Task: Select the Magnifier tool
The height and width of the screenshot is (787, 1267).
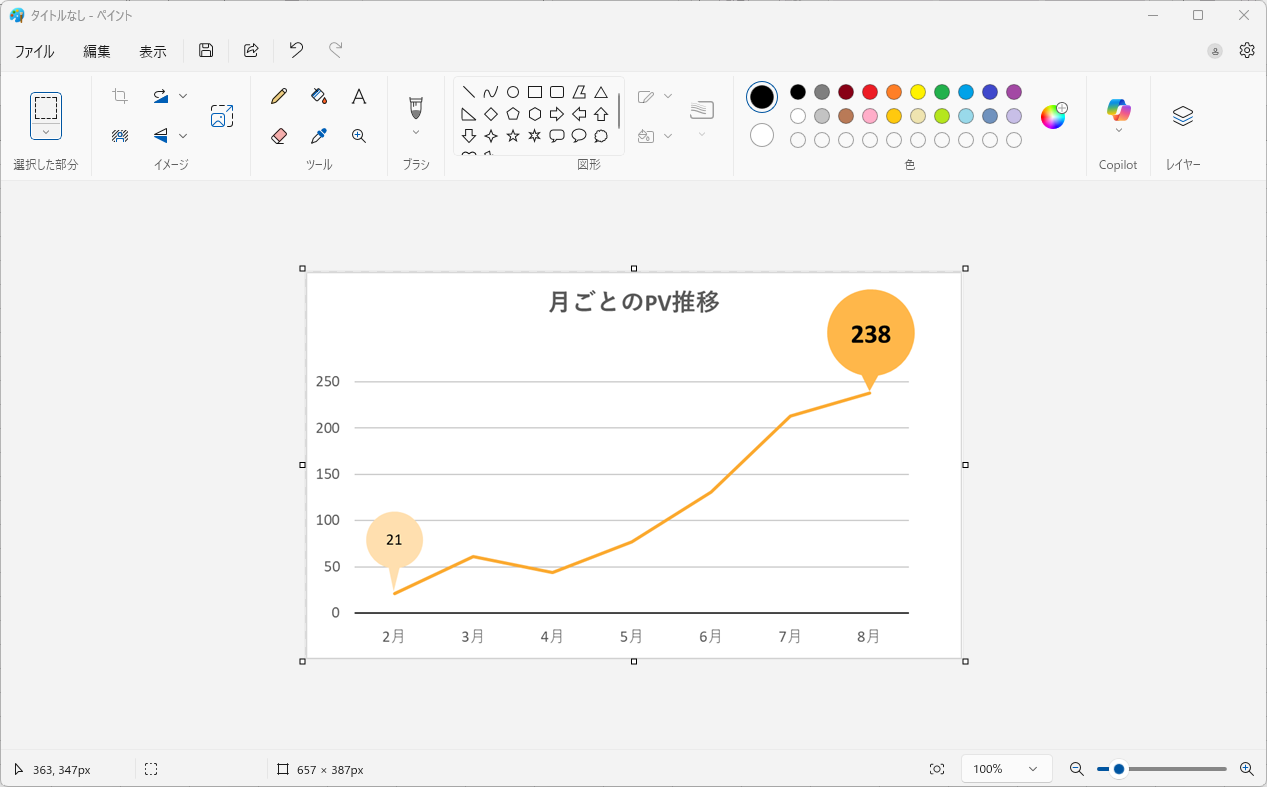Action: point(359,136)
